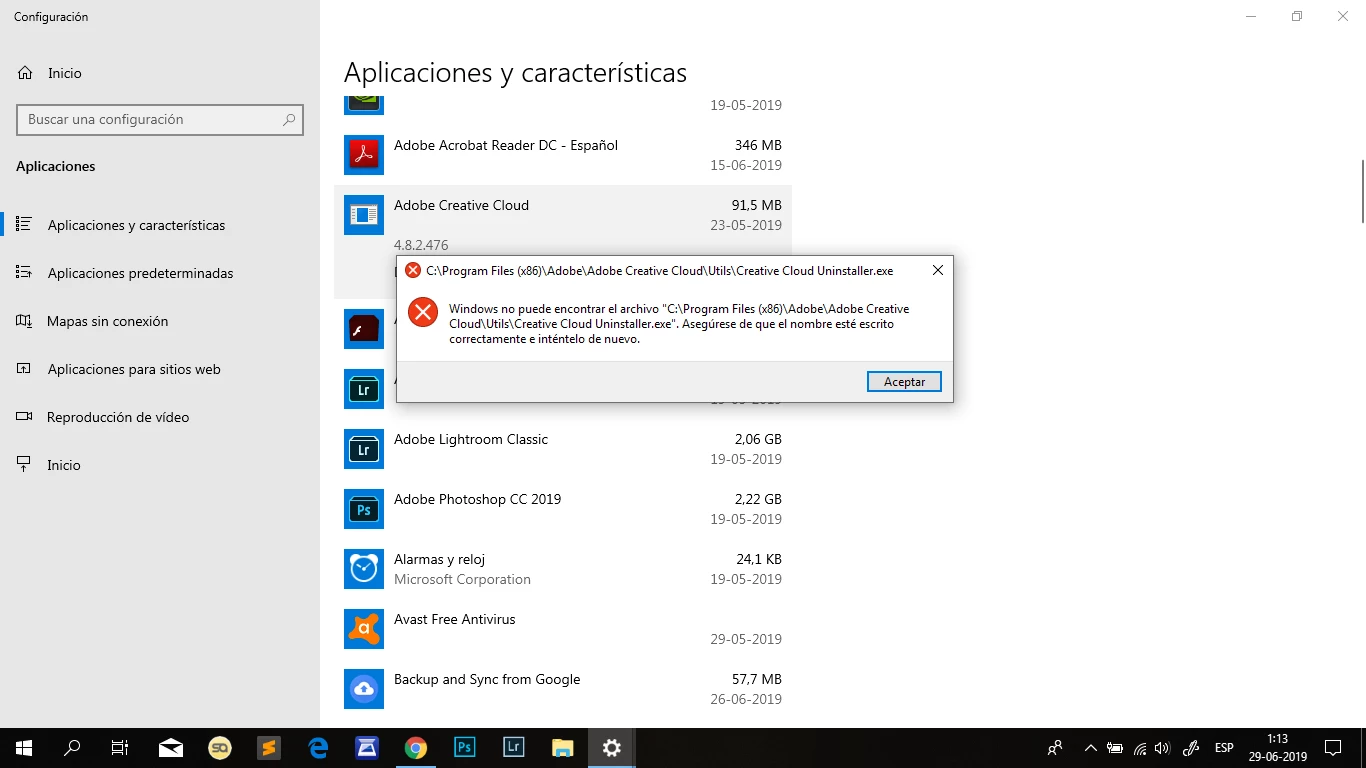This screenshot has height=768, width=1366.
Task: Open Reproducción de vídeo section
Action: (x=118, y=417)
